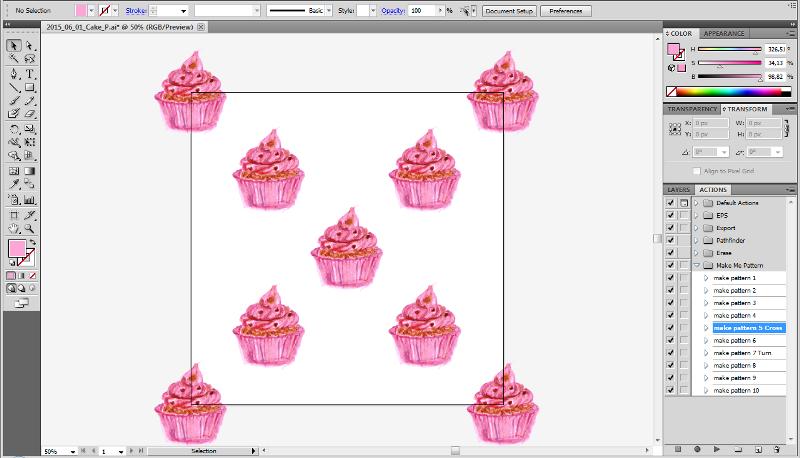800x458 pixels.
Task: Open the fill color dropdown in control bar
Action: (x=91, y=10)
